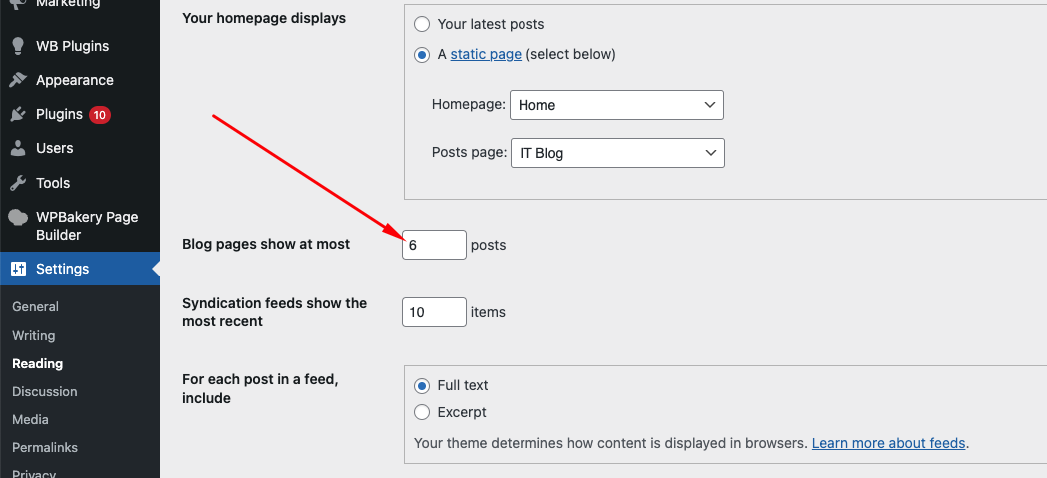Click the Settings sliders icon

point(18,269)
